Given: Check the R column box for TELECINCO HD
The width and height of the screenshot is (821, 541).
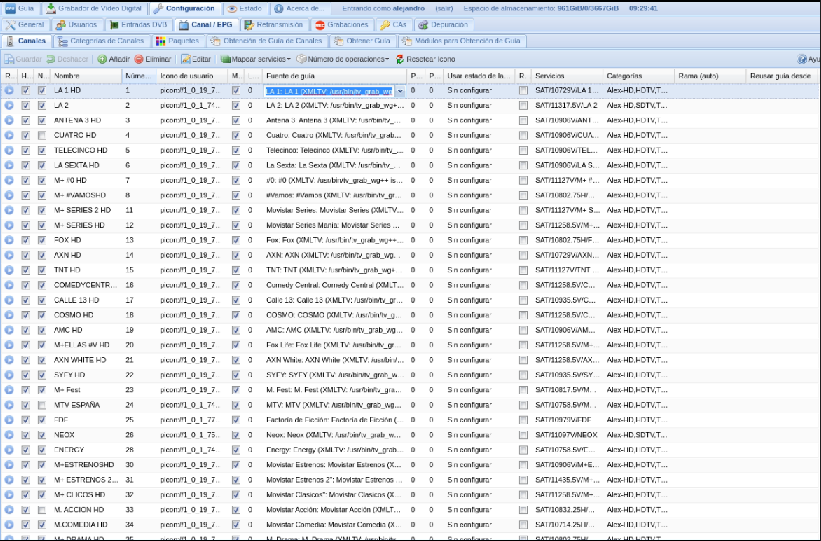Looking at the screenshot, I should [x=524, y=150].
